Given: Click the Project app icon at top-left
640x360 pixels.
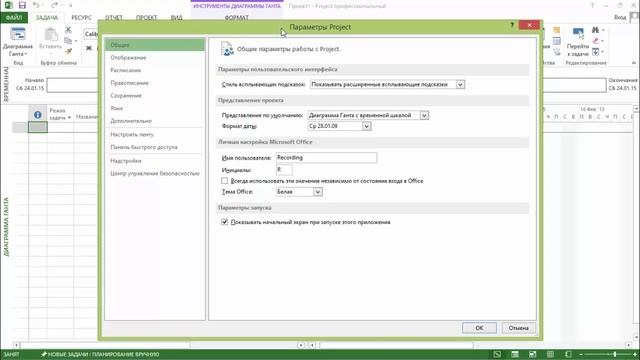Looking at the screenshot, I should point(8,6).
